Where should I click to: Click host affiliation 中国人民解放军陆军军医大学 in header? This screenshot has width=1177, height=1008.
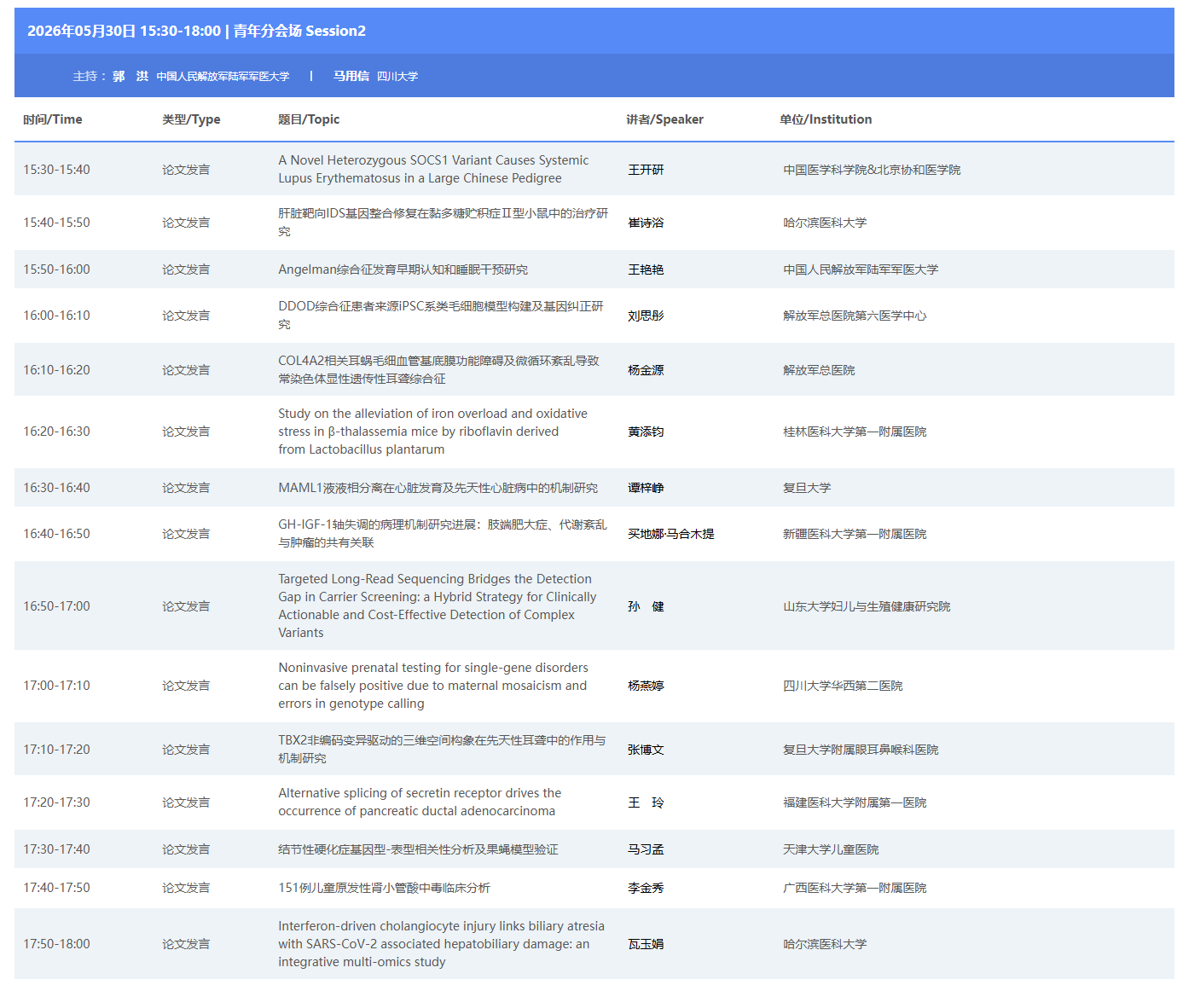point(223,77)
